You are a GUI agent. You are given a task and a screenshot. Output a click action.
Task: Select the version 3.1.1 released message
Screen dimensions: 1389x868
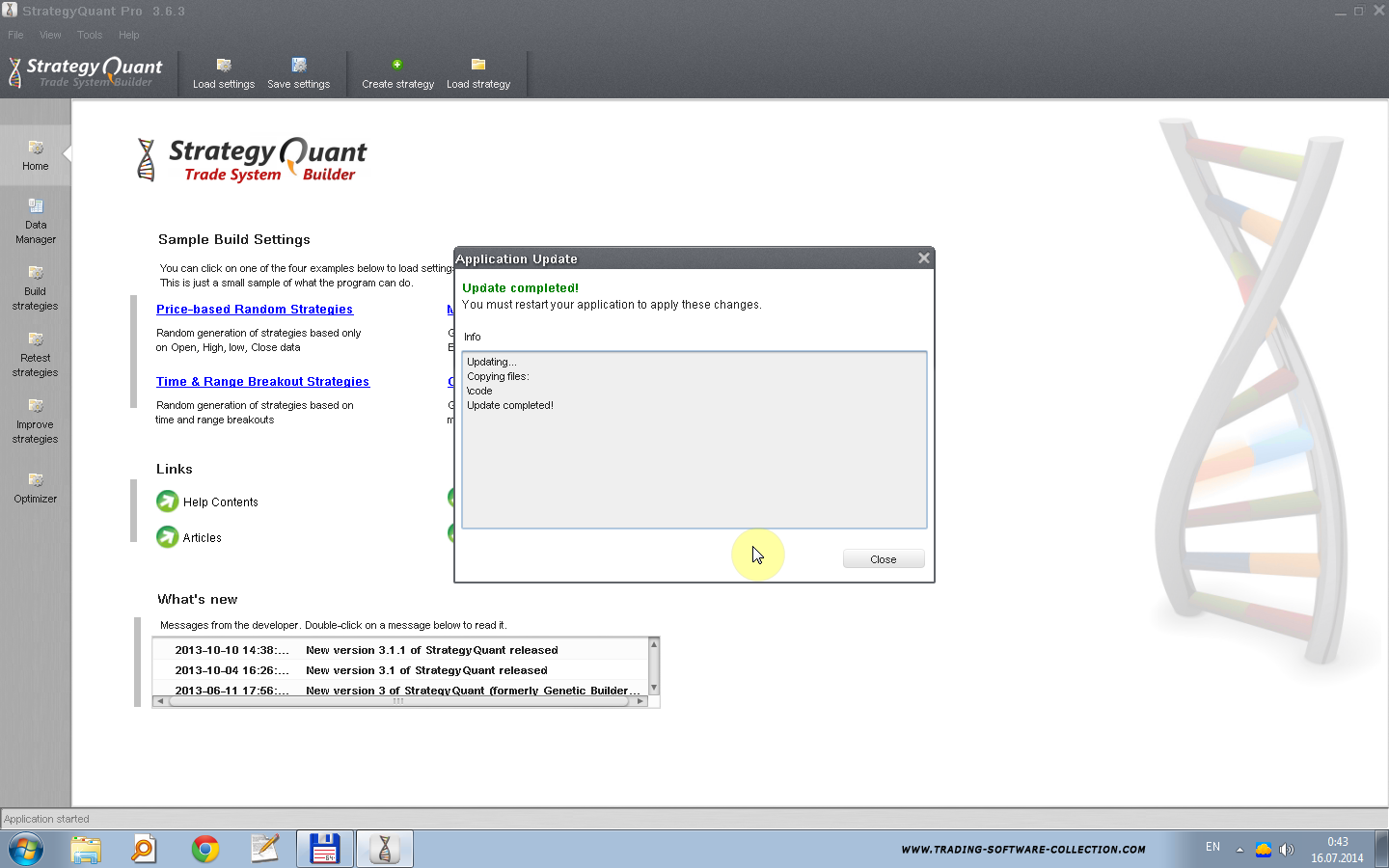(x=431, y=650)
